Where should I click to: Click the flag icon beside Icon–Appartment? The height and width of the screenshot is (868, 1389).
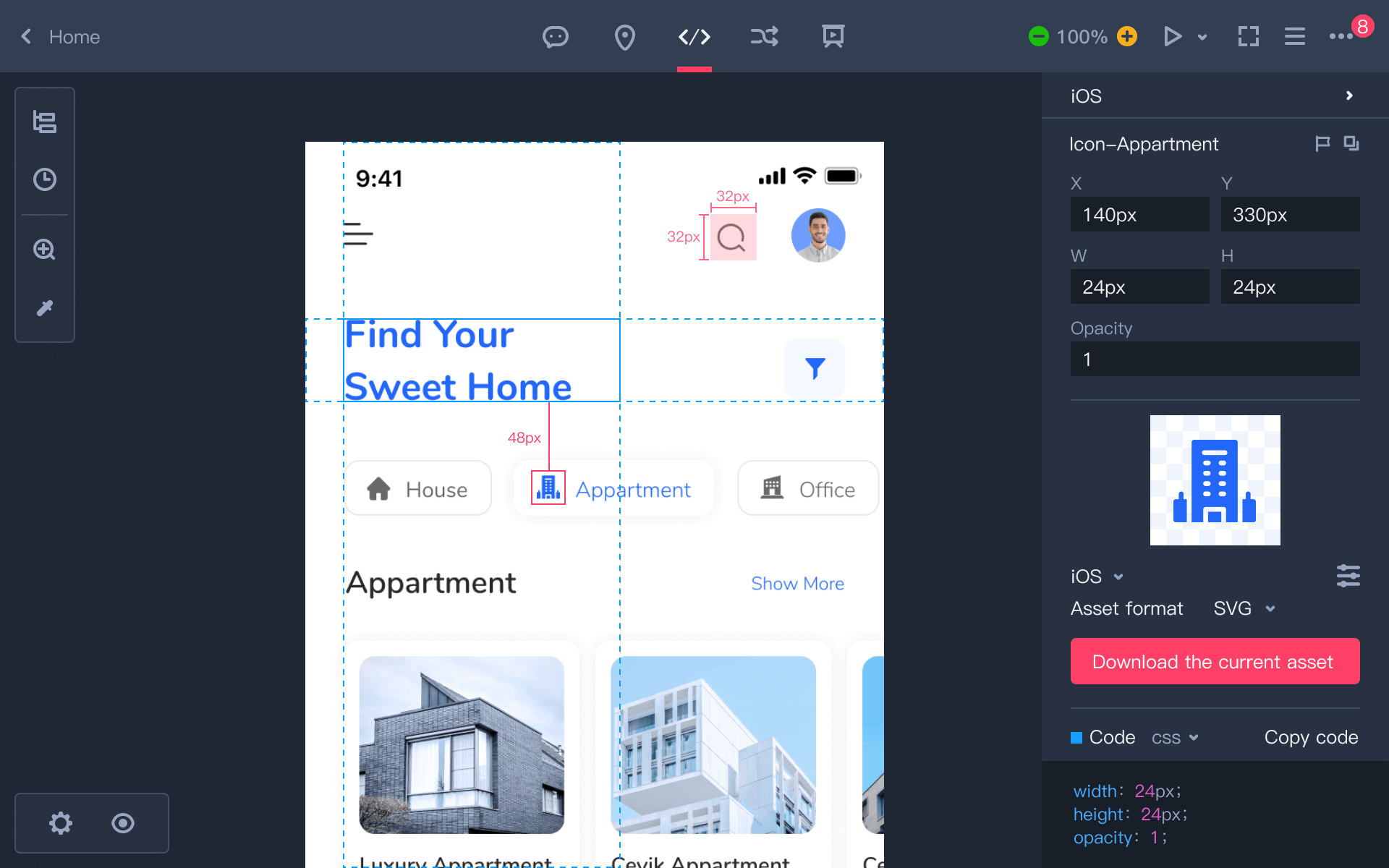pyautogui.click(x=1322, y=143)
